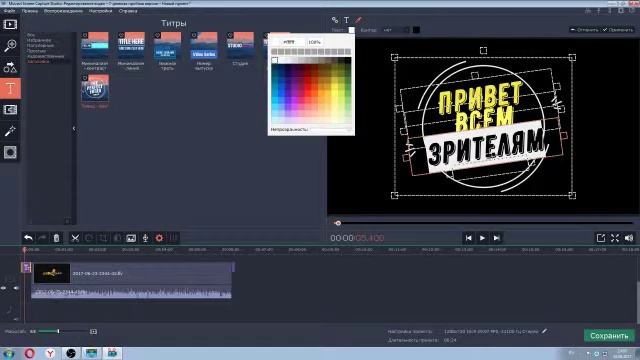
Task: Open Yandex browser from taskbar
Action: pyautogui.click(x=50, y=353)
